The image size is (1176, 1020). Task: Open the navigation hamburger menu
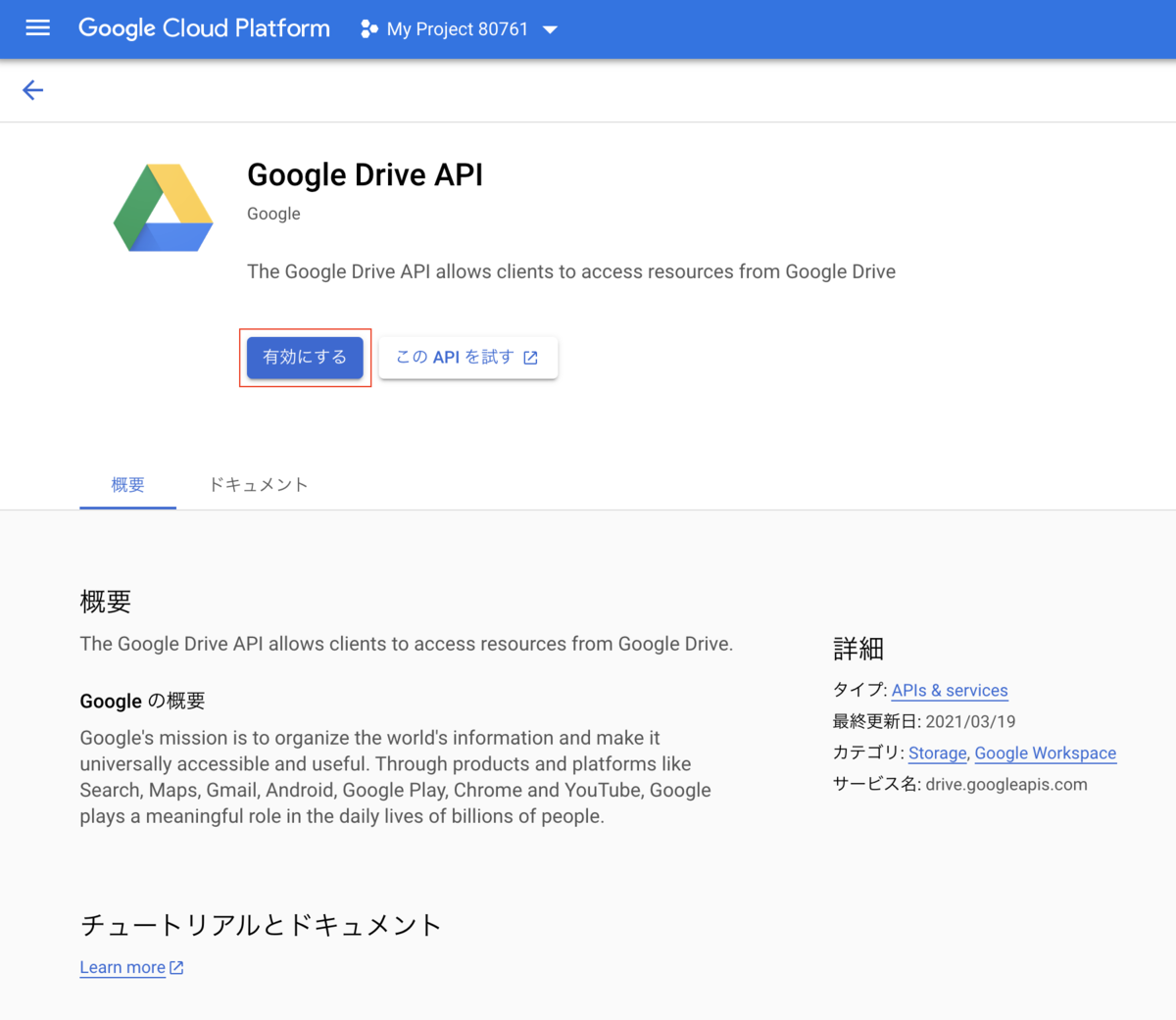pyautogui.click(x=37, y=27)
